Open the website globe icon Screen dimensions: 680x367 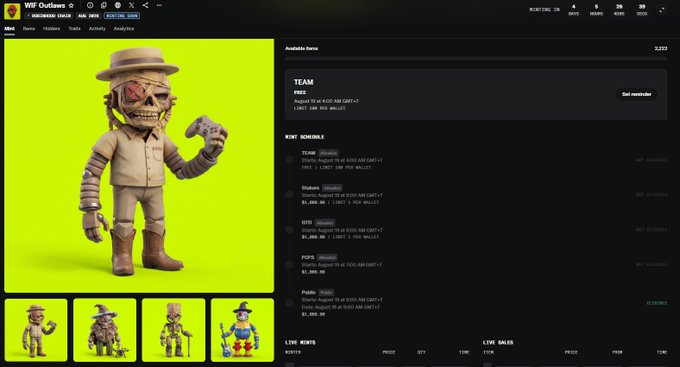coord(118,5)
